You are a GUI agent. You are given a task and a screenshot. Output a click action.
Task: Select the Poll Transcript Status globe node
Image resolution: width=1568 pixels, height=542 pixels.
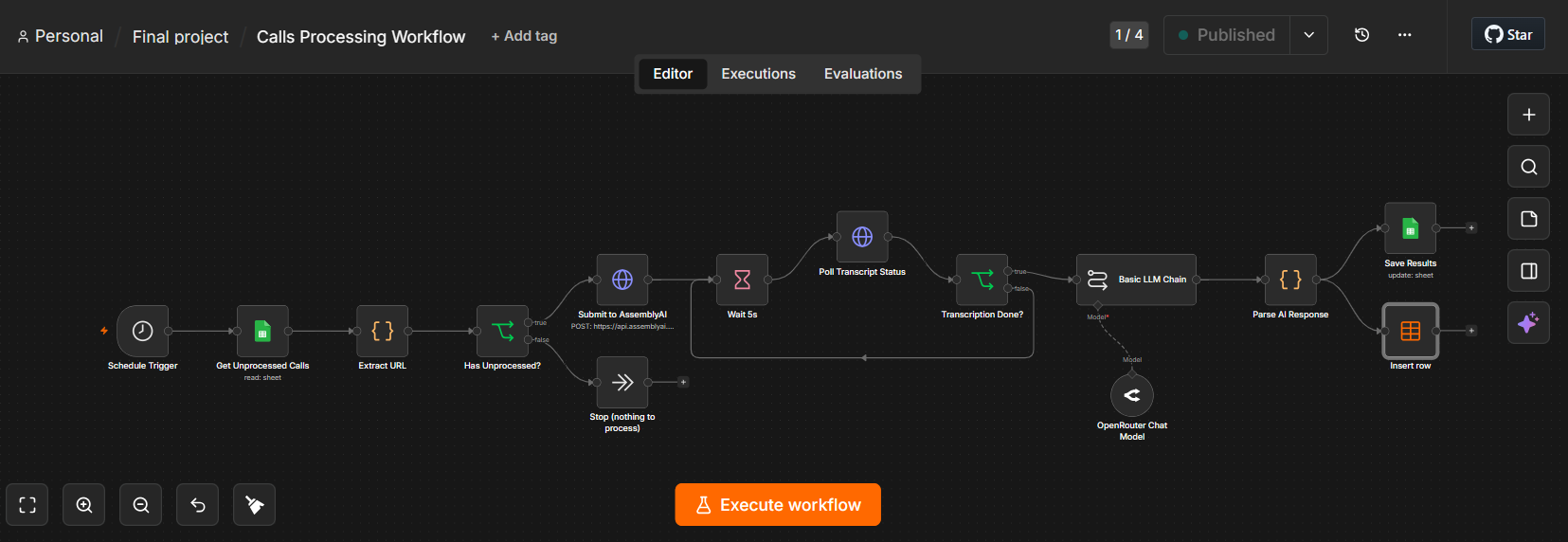862,237
